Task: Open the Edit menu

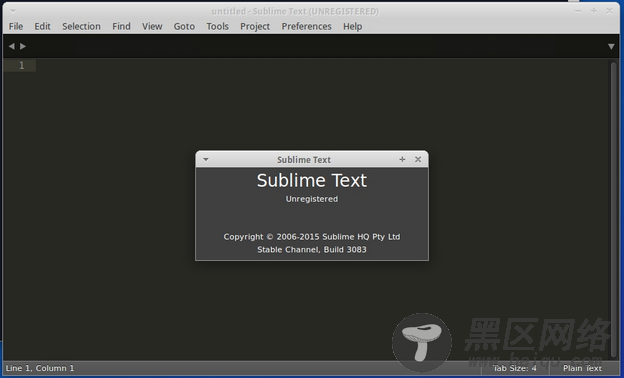Action: 42,26
